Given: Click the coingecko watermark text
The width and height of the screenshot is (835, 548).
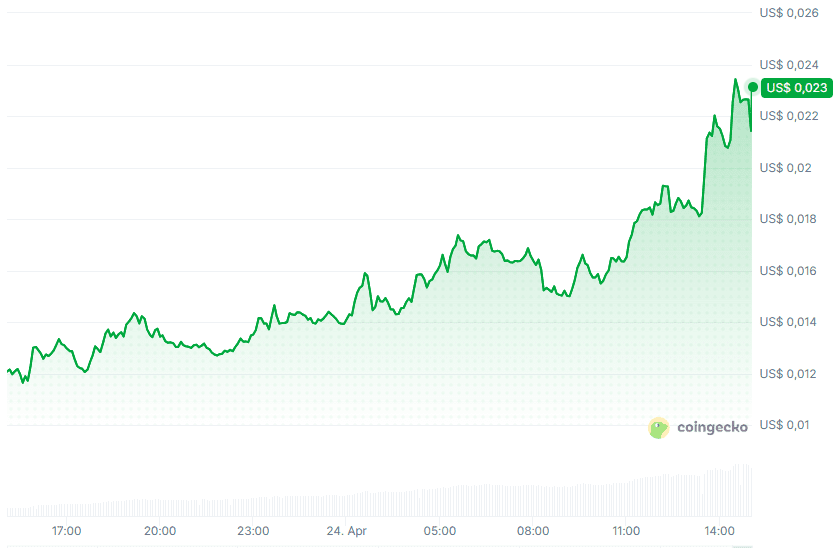Looking at the screenshot, I should coord(712,428).
